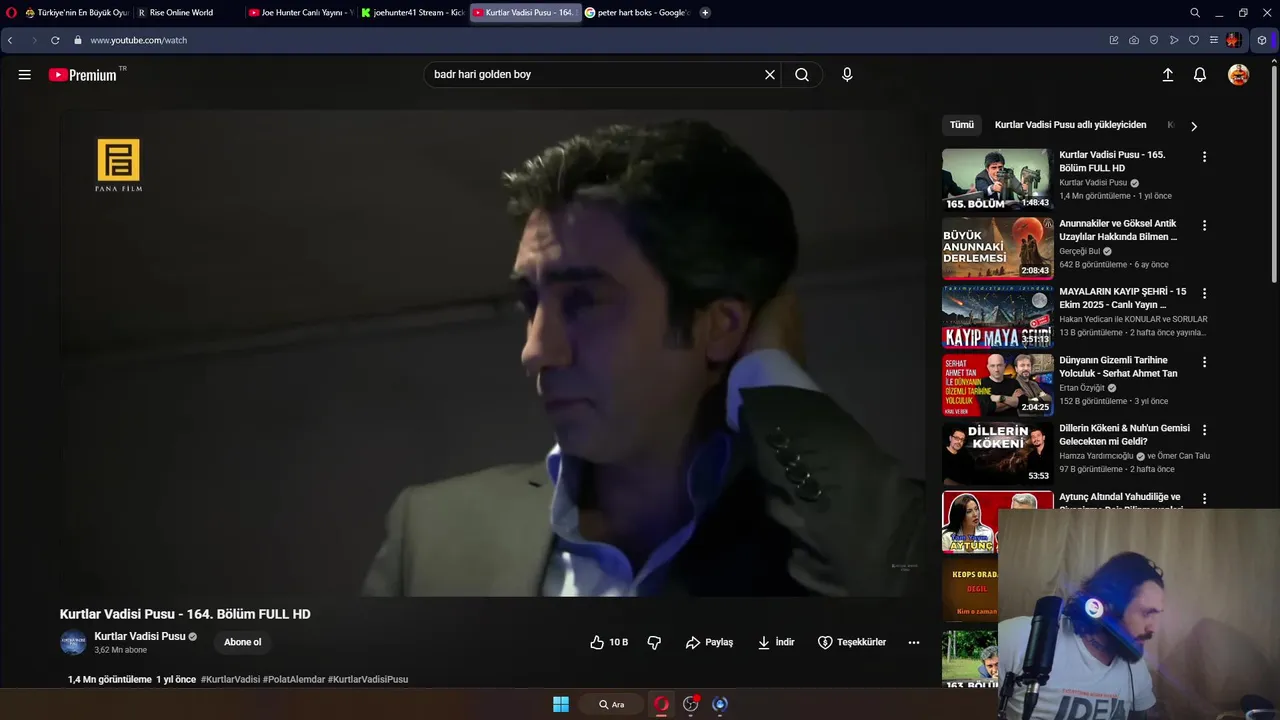Viewport: 1280px width, 720px height.
Task: Open Opera edit/pinboard icon in address bar
Action: 1114,40
